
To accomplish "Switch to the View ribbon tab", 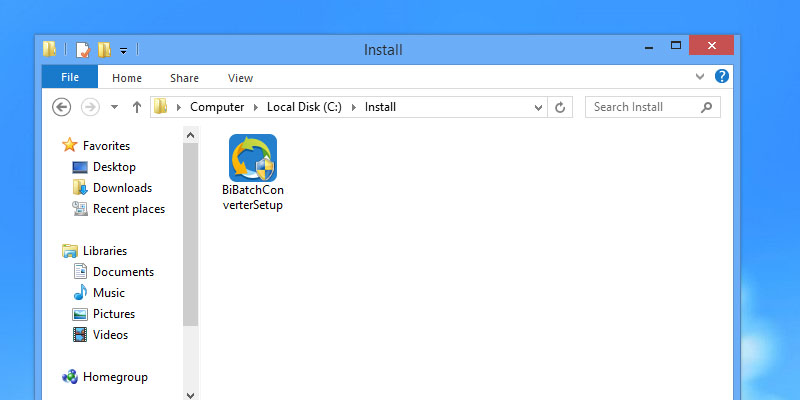I will click(x=240, y=77).
